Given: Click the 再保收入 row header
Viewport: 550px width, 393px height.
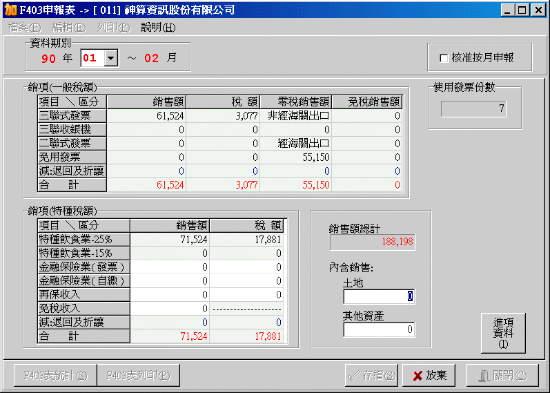Looking at the screenshot, I should pos(83,295).
